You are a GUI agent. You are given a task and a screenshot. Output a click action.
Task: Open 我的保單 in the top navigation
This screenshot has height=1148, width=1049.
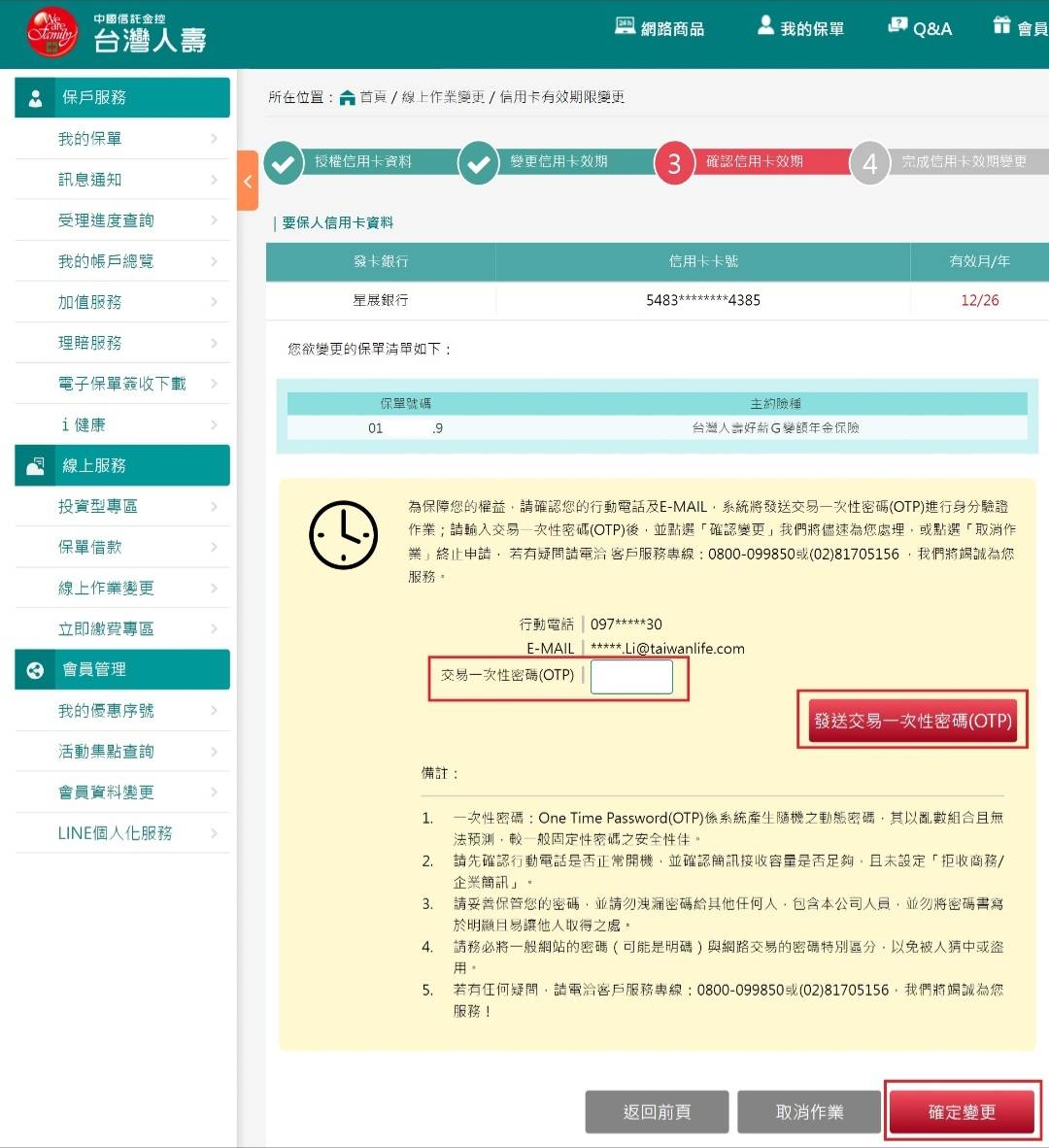(801, 28)
